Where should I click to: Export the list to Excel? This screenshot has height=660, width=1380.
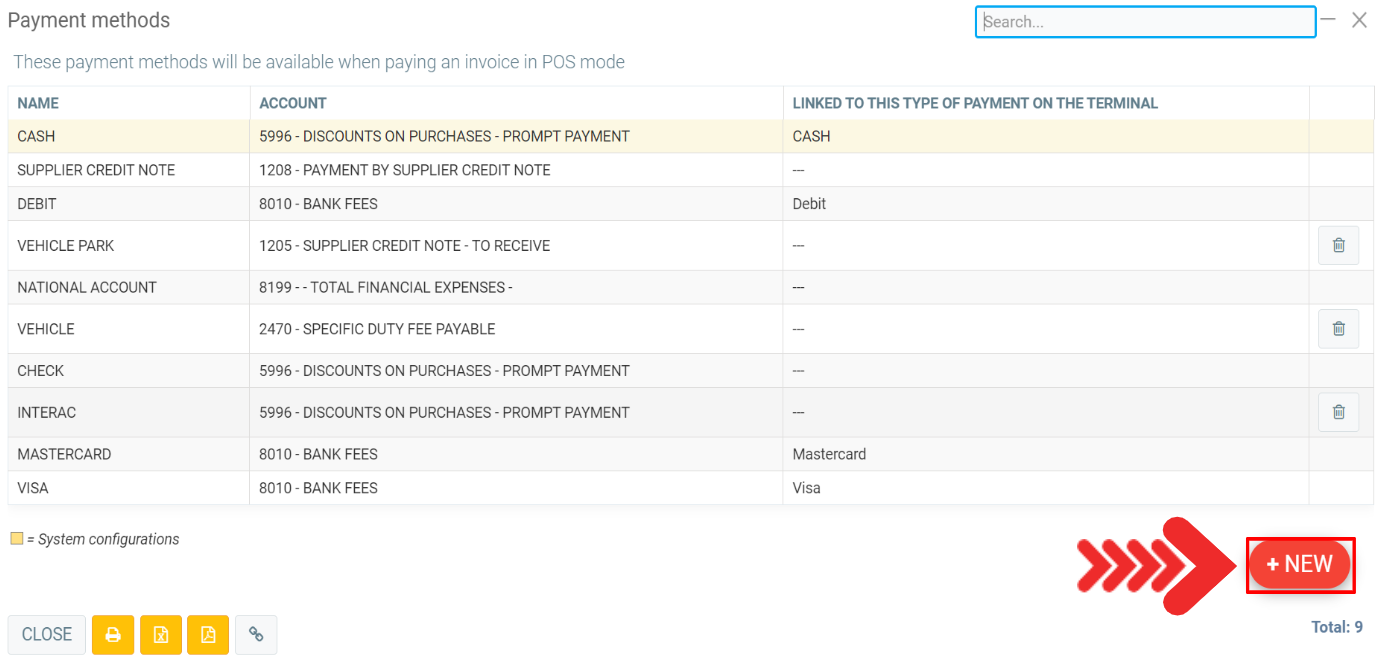[160, 634]
